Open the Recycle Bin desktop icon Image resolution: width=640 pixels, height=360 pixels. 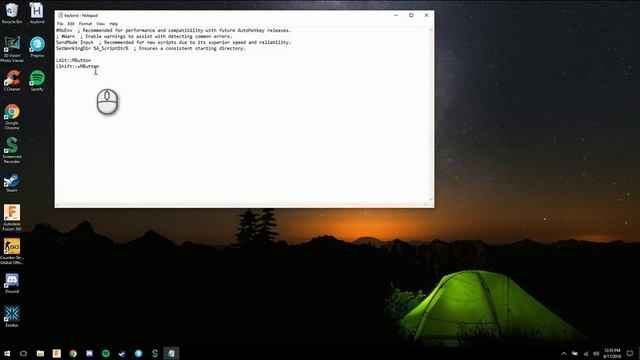(x=12, y=13)
